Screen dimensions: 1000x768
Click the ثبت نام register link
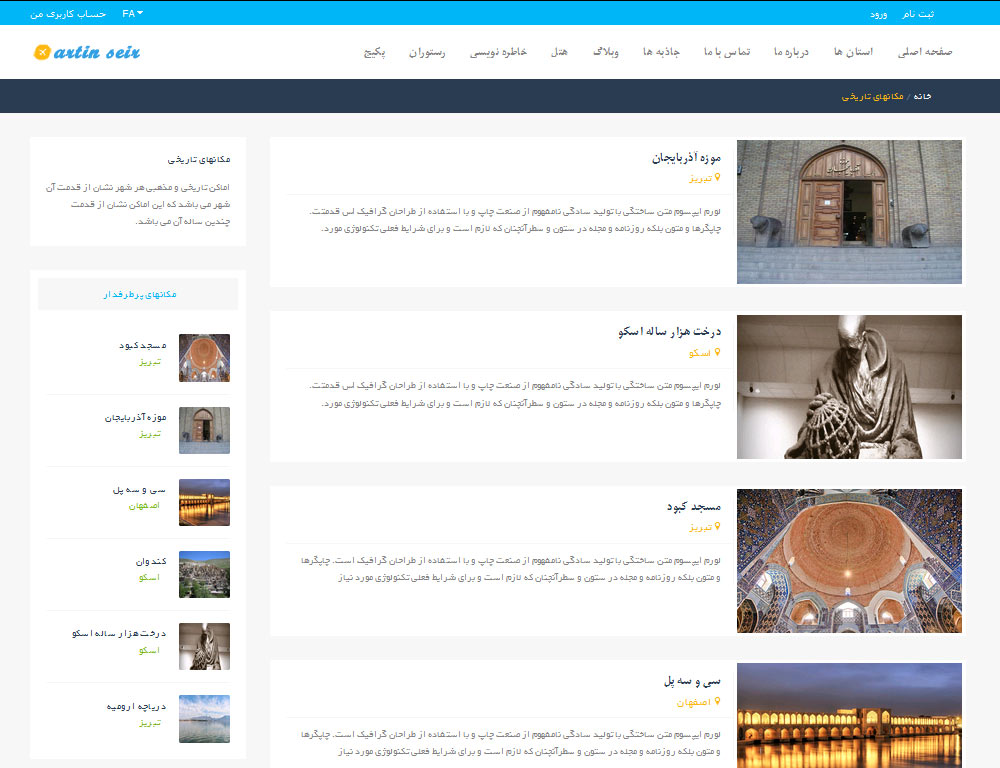(x=918, y=14)
